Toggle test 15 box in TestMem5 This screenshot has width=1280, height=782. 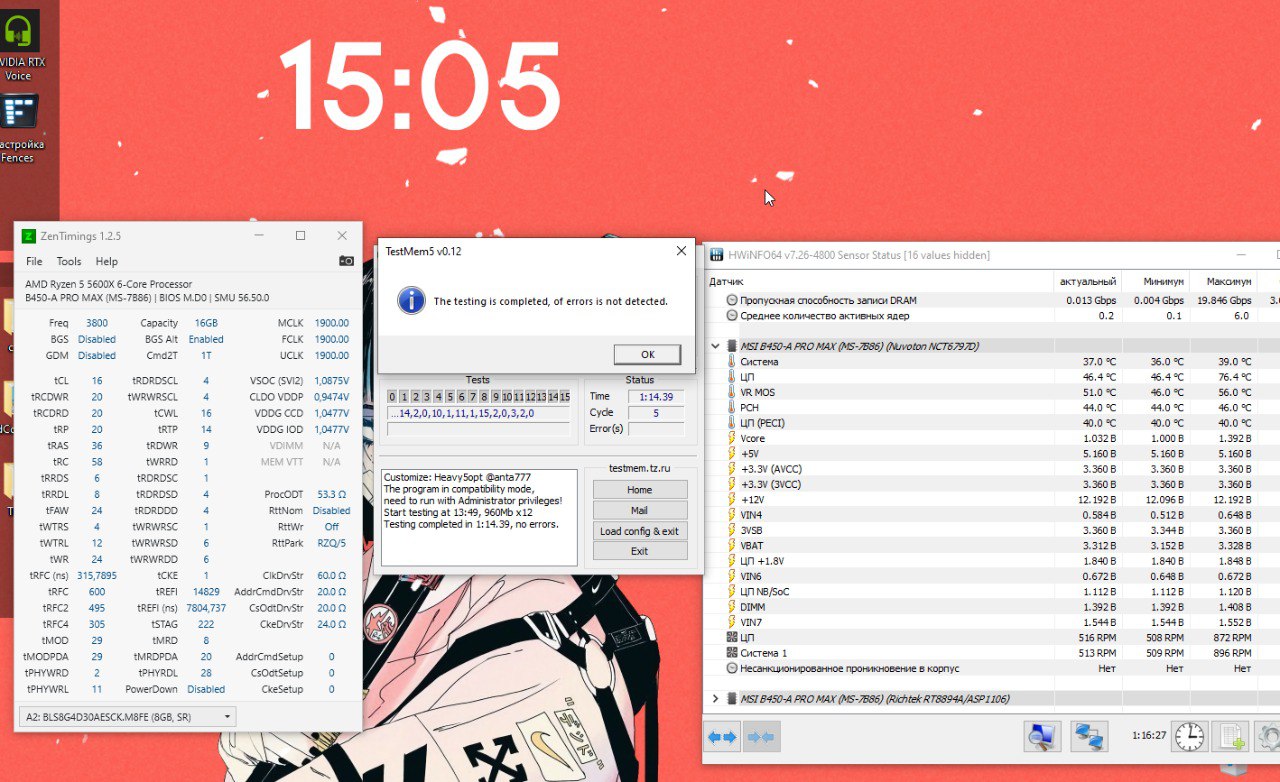[x=565, y=397]
